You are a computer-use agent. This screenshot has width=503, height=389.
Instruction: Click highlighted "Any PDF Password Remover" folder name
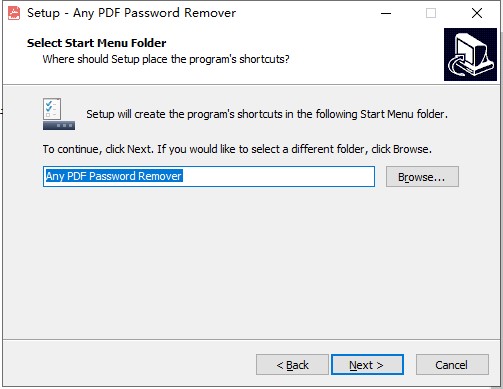coord(114,176)
